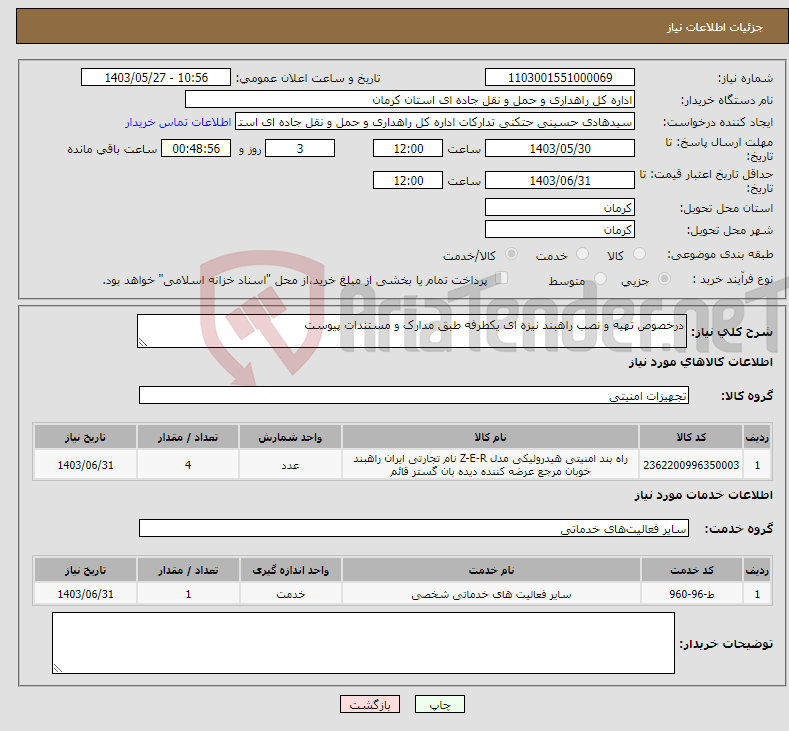Click the service table کد خدمت column header

point(692,570)
